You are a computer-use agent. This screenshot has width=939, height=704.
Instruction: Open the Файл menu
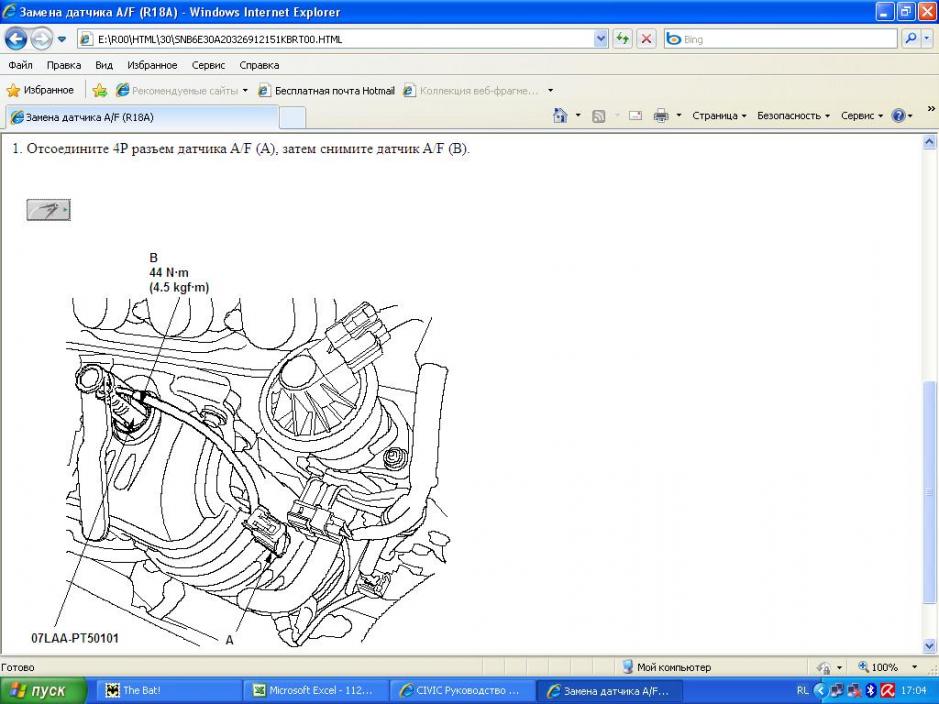point(20,65)
